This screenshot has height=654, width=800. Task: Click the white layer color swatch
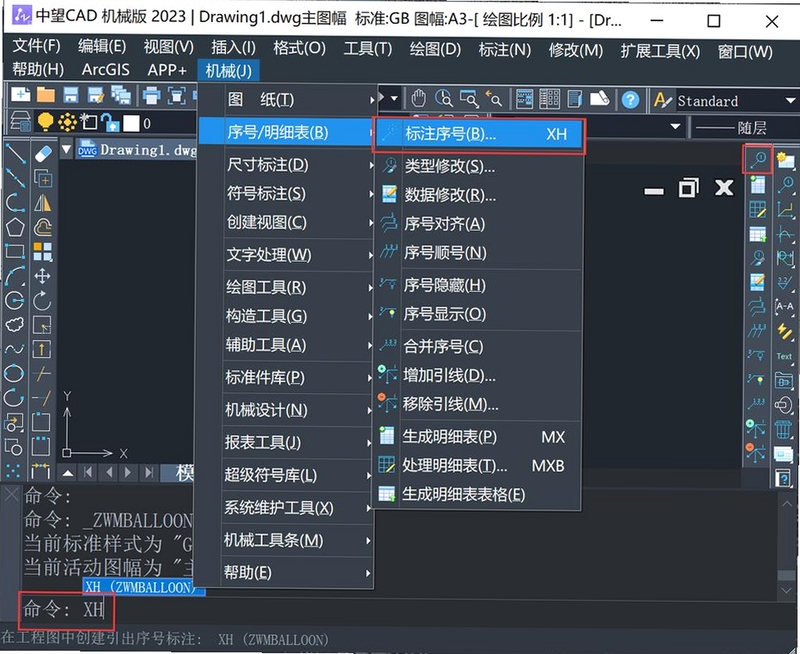tap(131, 123)
